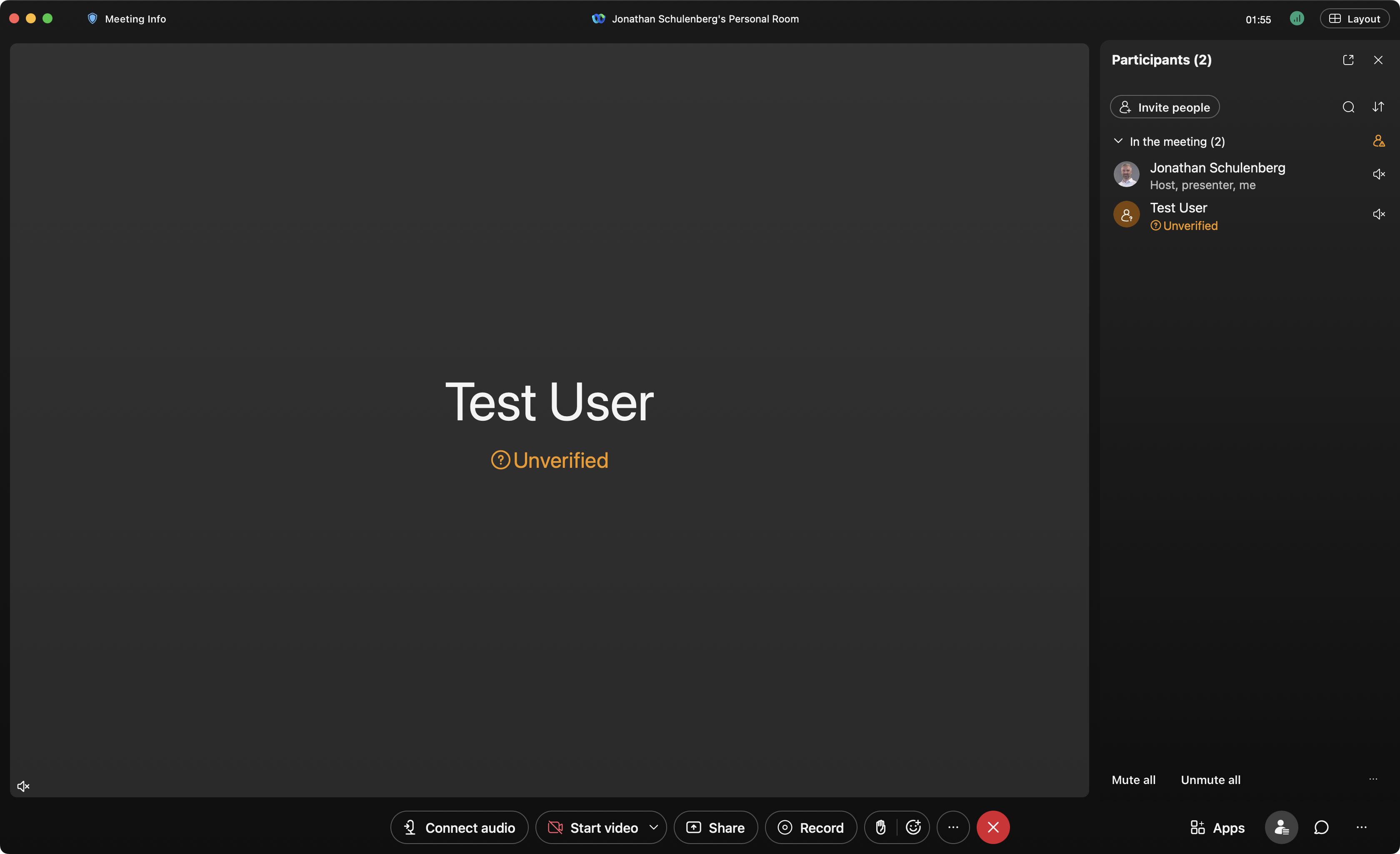Start recording with the Record control
The image size is (1400, 854).
810,827
